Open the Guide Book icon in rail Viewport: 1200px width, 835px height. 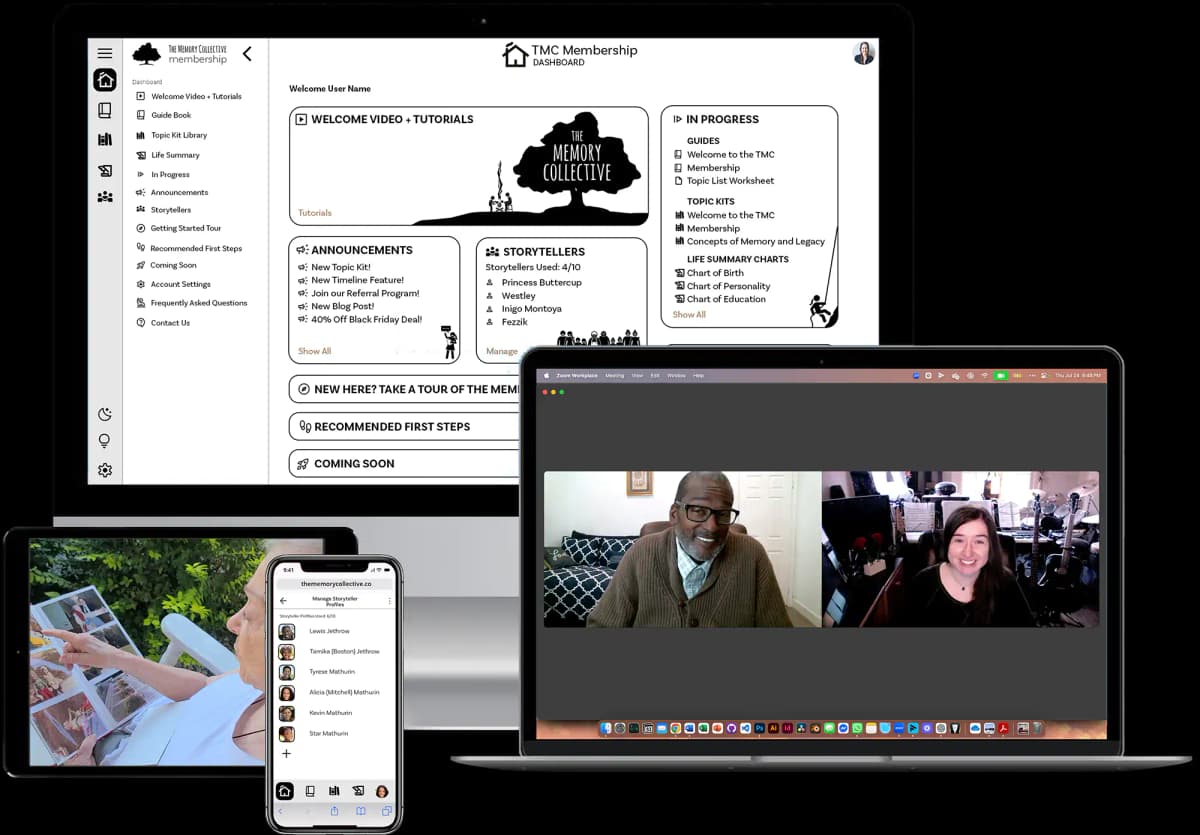tap(105, 110)
